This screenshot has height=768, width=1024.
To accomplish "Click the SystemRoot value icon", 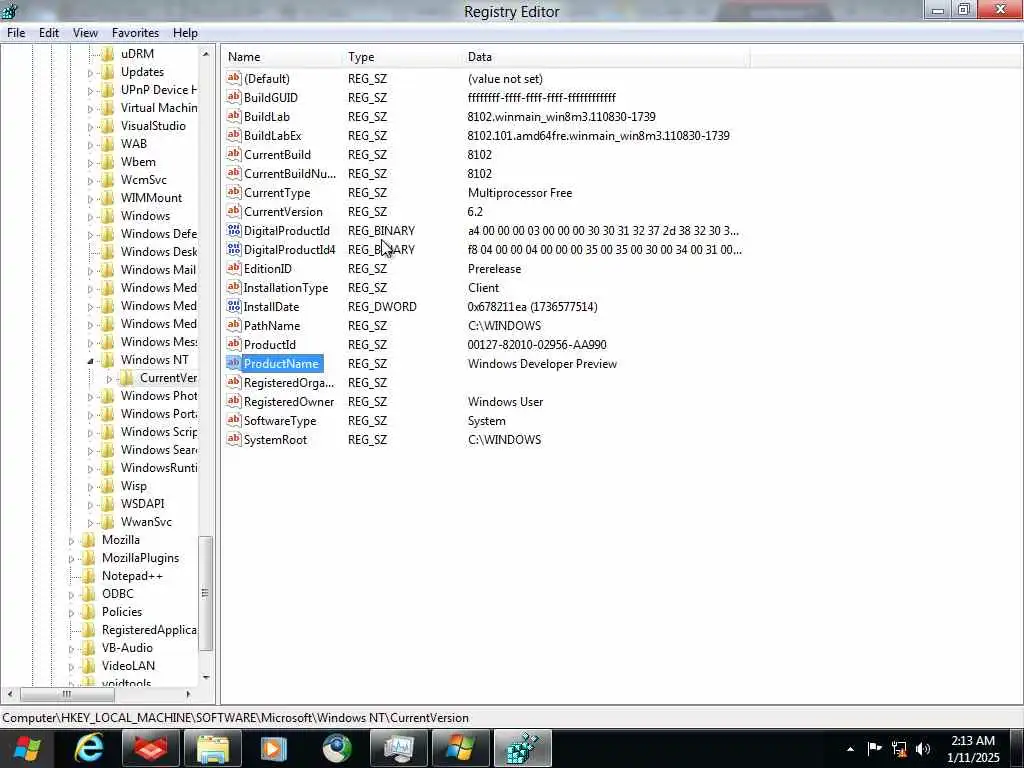I will 234,440.
